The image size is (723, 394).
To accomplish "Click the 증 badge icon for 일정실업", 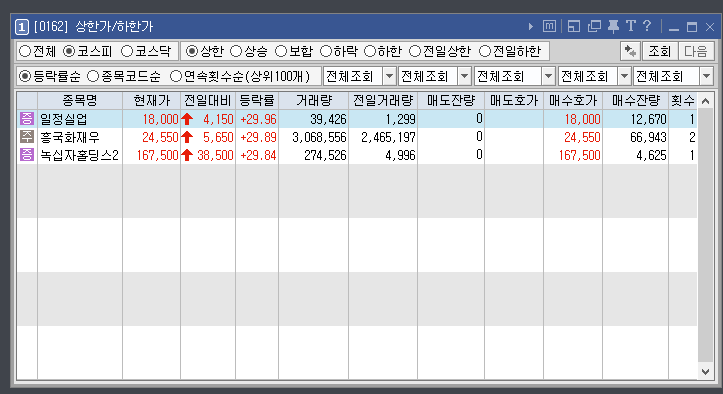I will pyautogui.click(x=27, y=119).
